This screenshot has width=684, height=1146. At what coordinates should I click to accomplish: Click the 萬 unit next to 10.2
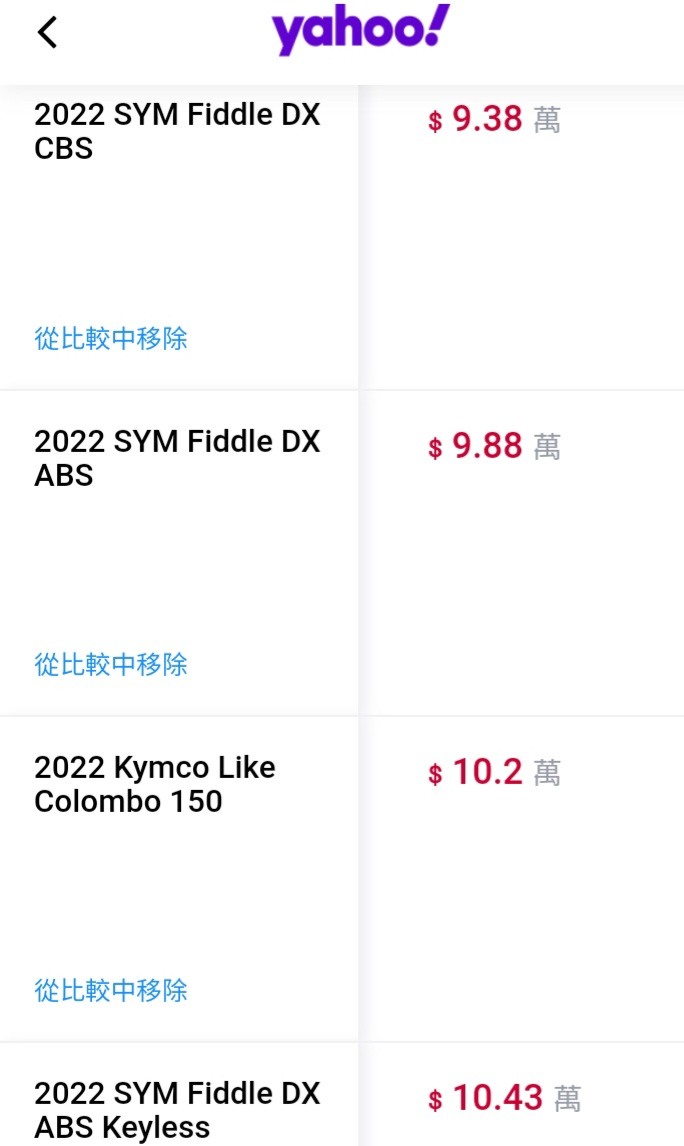click(547, 773)
